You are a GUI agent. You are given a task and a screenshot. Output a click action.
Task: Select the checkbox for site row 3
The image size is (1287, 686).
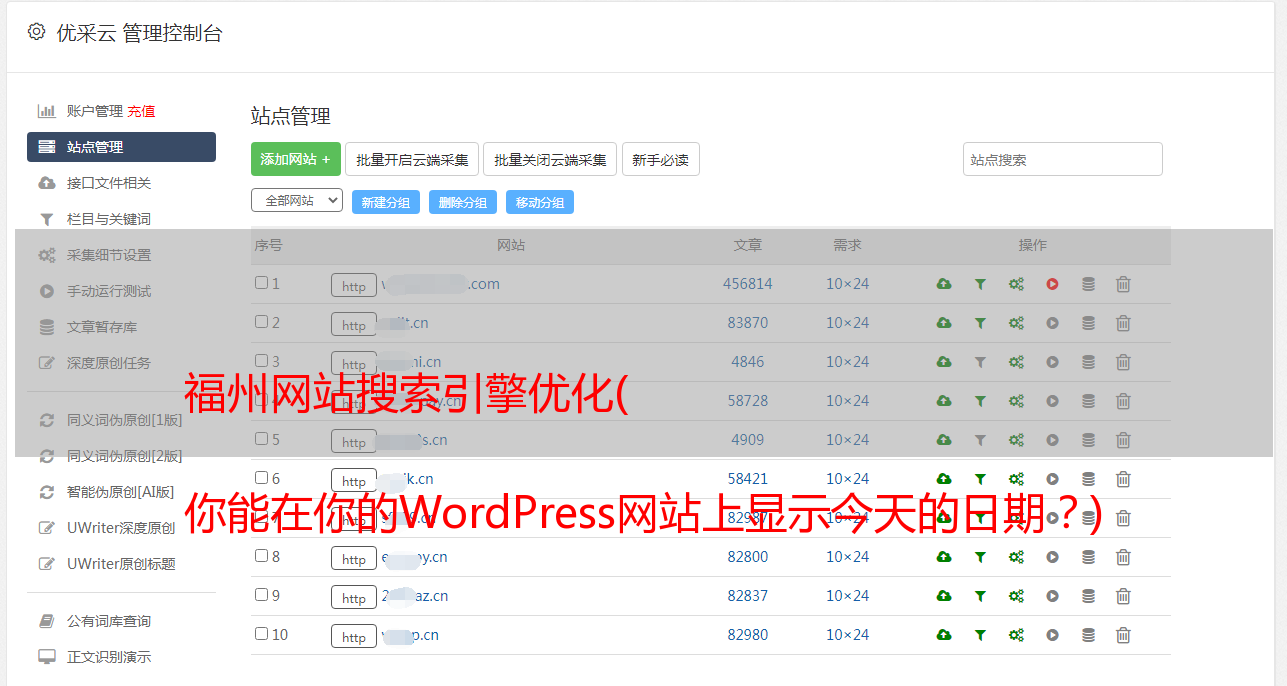tap(261, 361)
